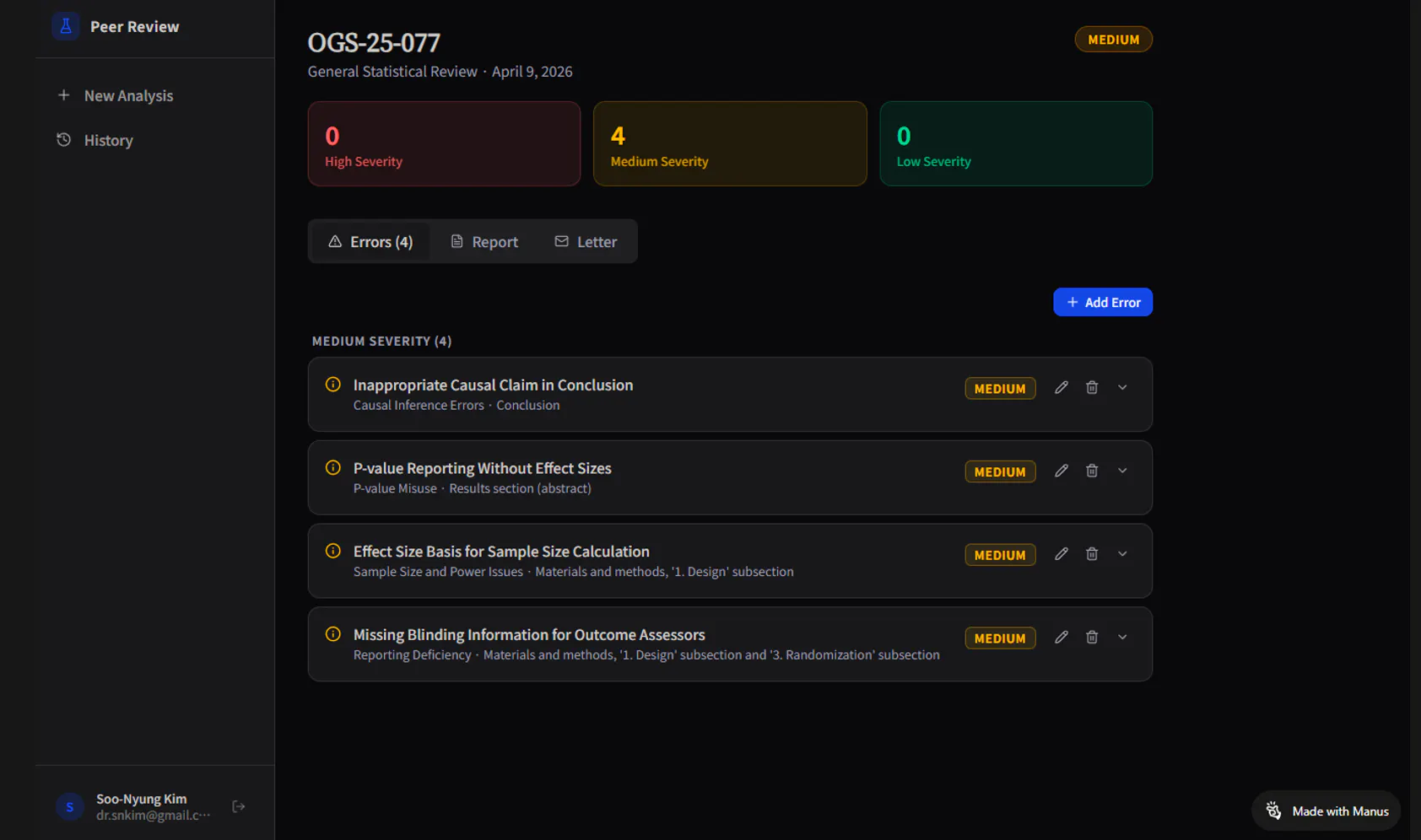Edit the Missing Blinding Information error
This screenshot has width=1421, height=840.
[x=1062, y=638]
